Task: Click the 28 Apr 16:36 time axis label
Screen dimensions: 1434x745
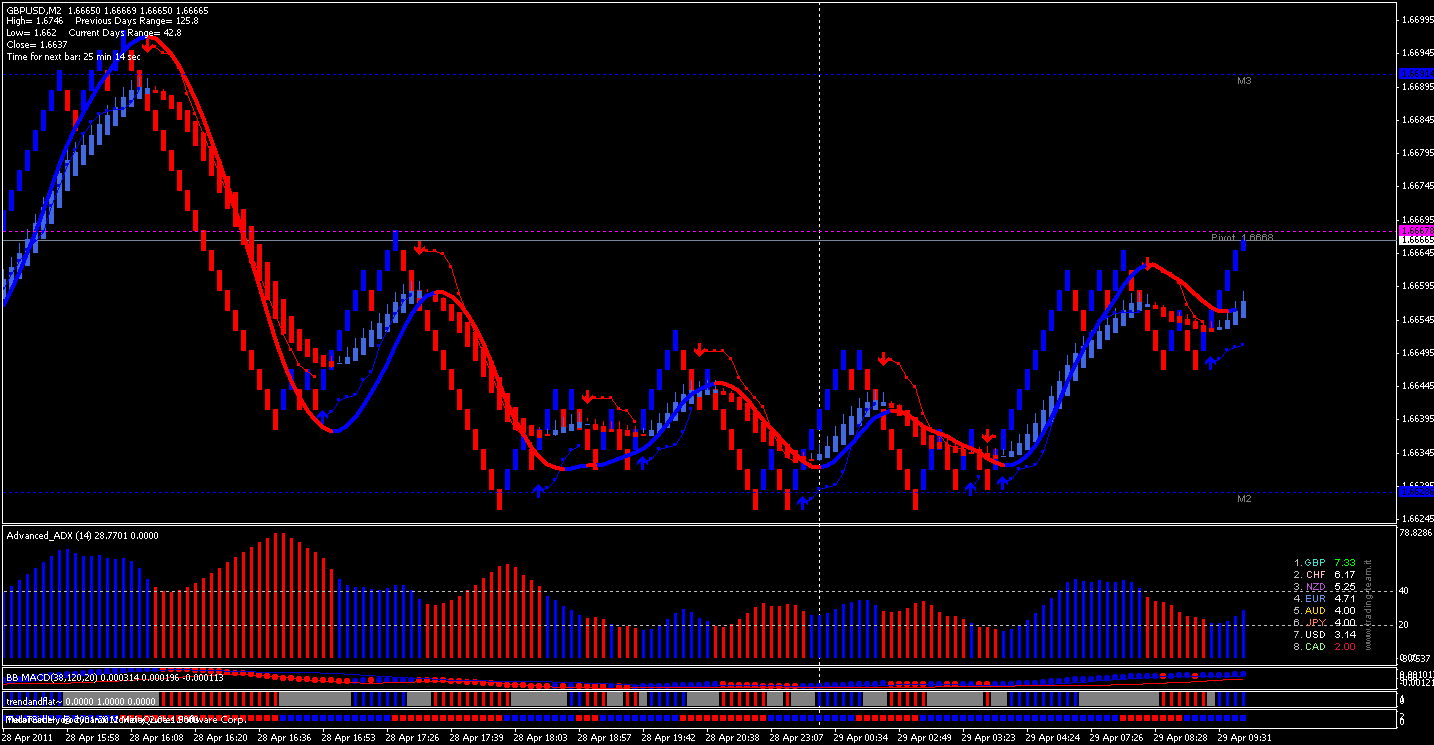Action: pos(287,738)
